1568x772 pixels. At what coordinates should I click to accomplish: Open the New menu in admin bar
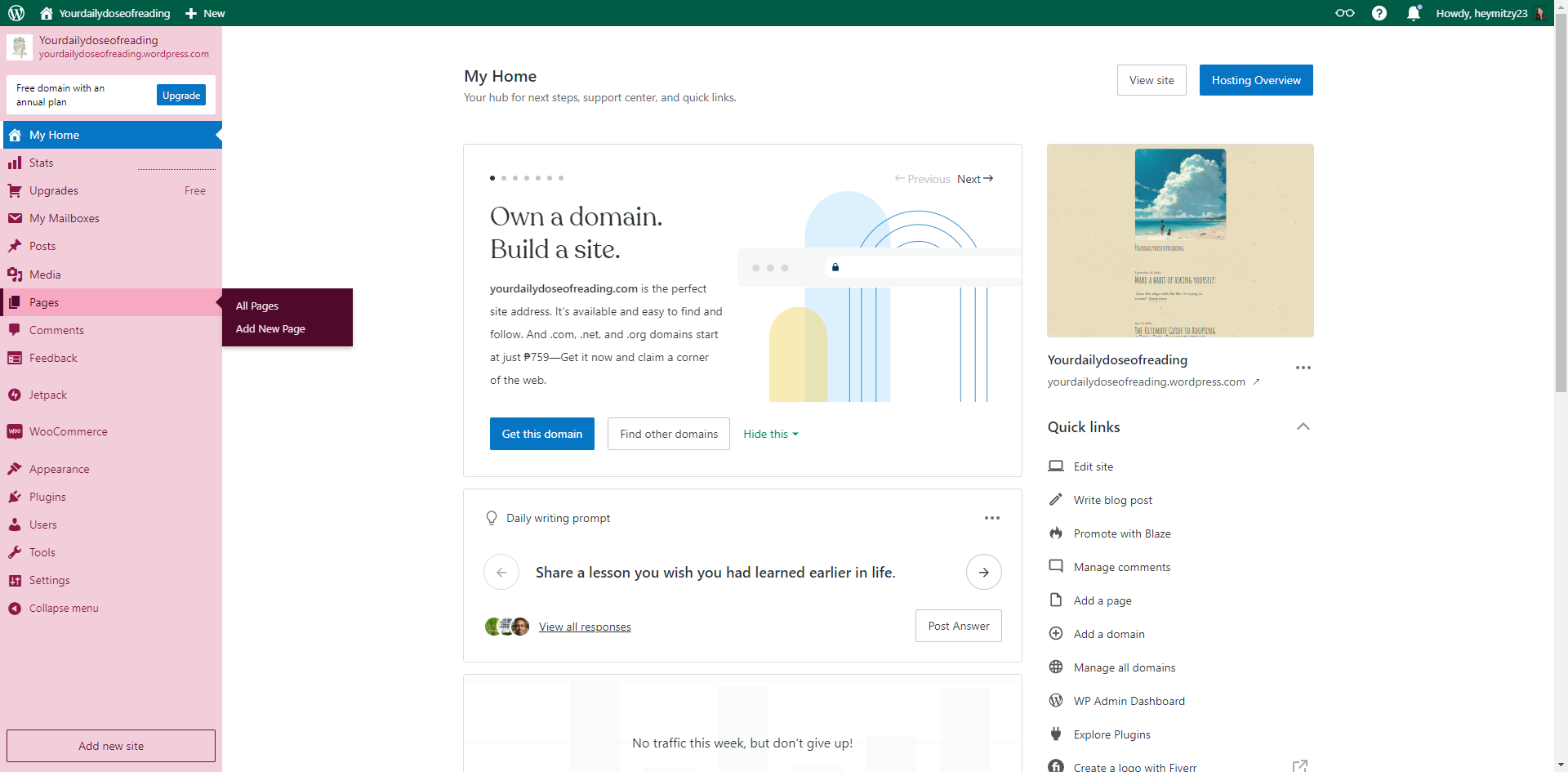click(205, 13)
